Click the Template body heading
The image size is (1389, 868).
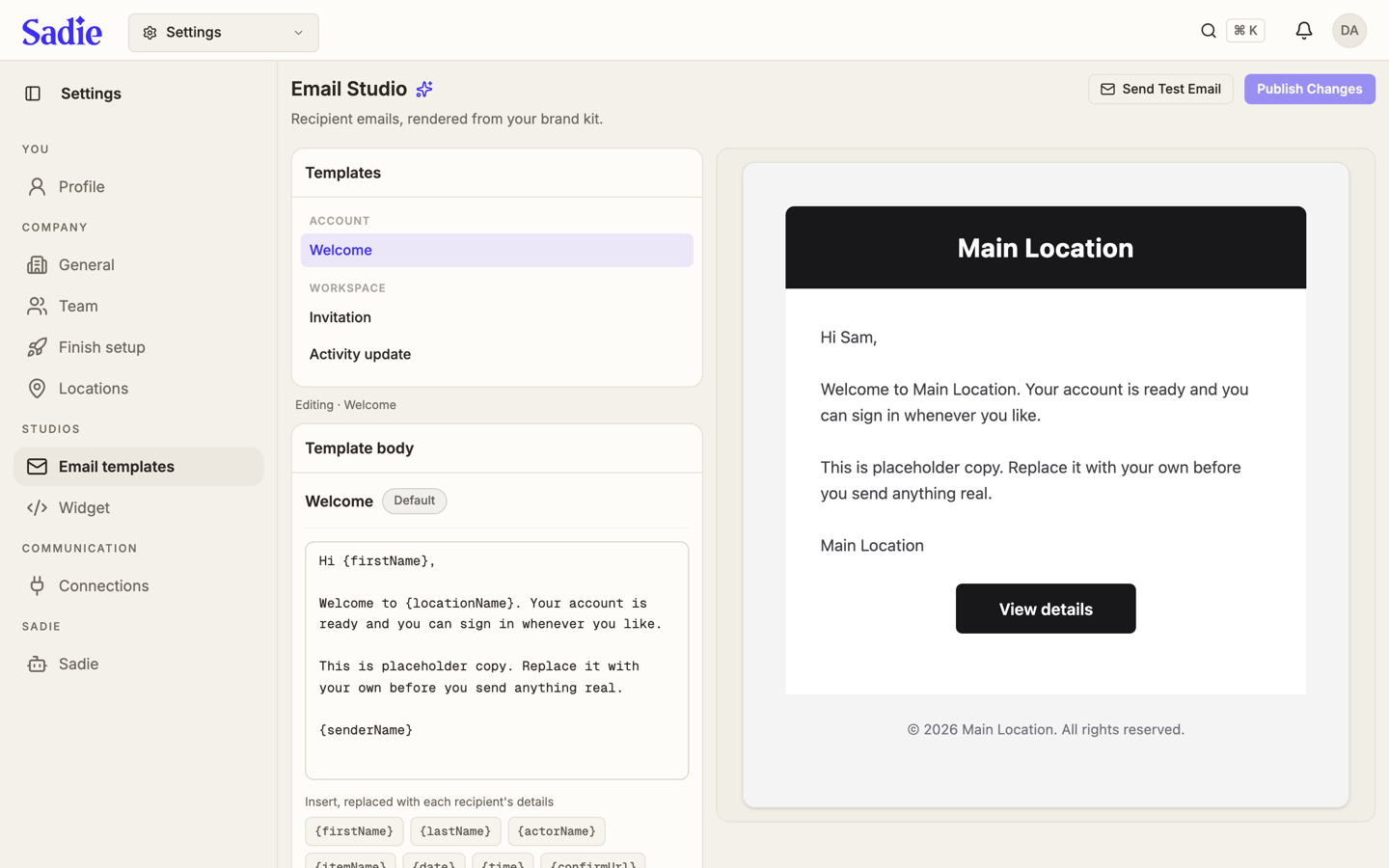point(359,448)
